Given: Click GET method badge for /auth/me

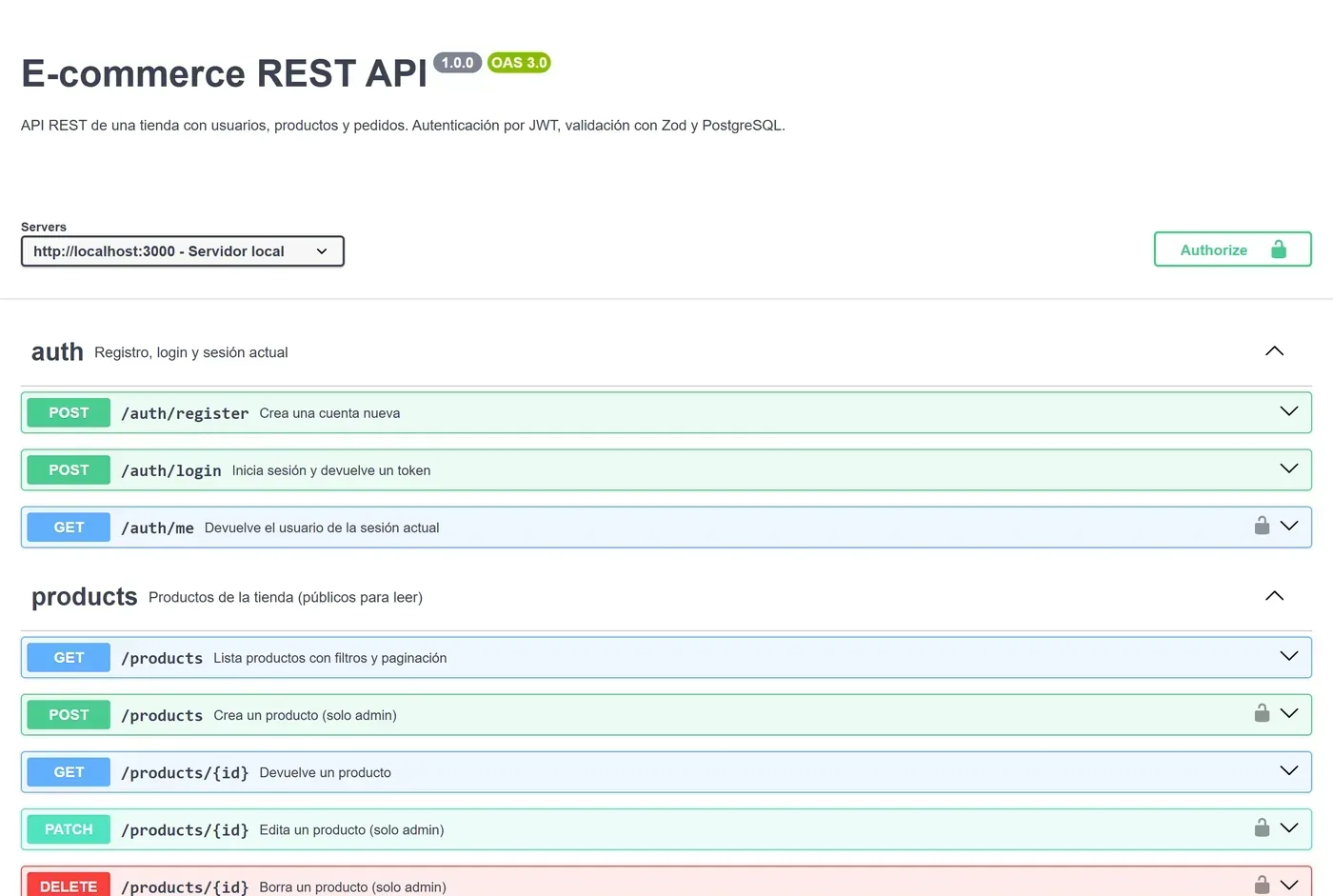Looking at the screenshot, I should (x=69, y=527).
